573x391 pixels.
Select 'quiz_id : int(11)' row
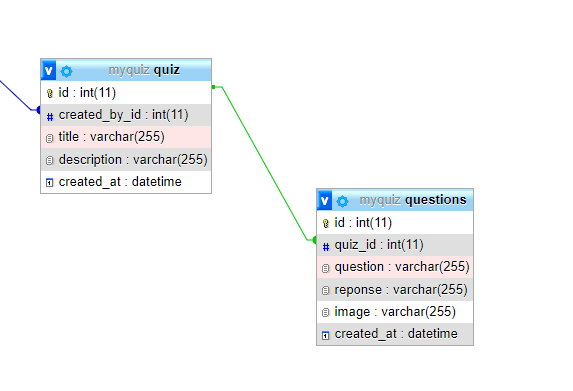click(395, 245)
